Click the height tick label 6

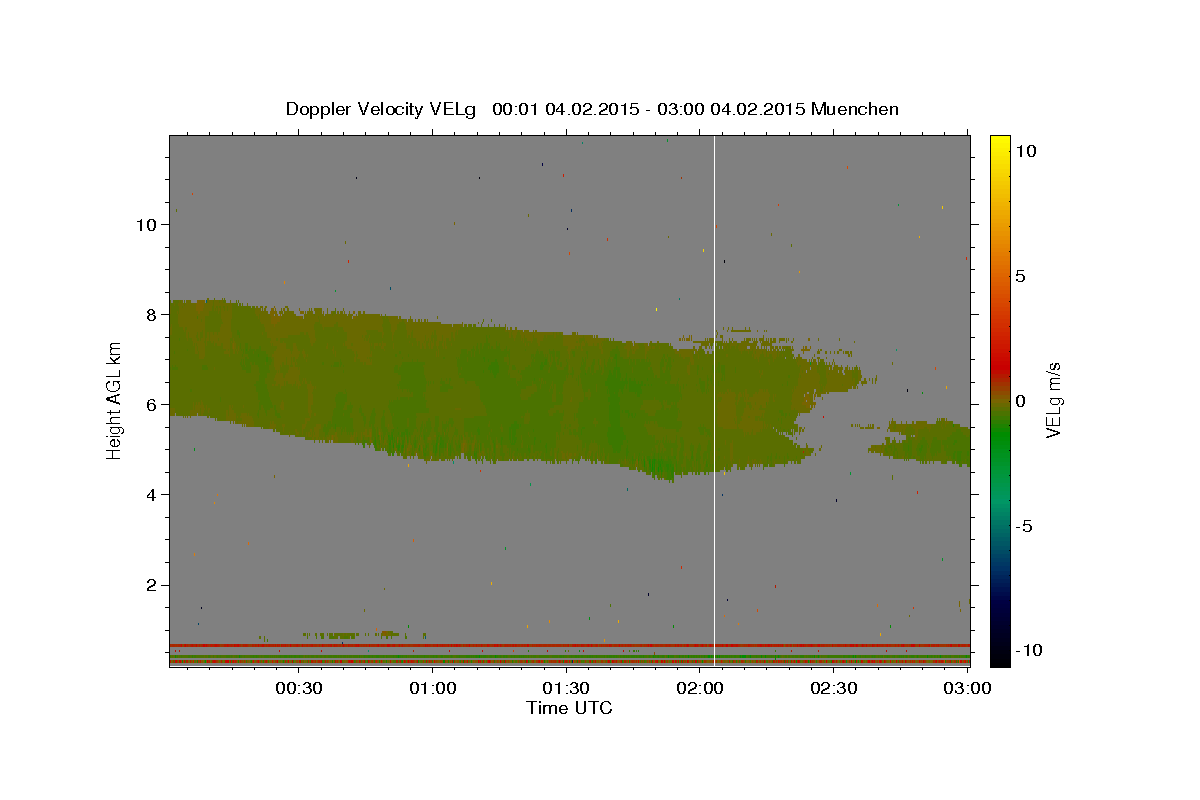(x=153, y=405)
